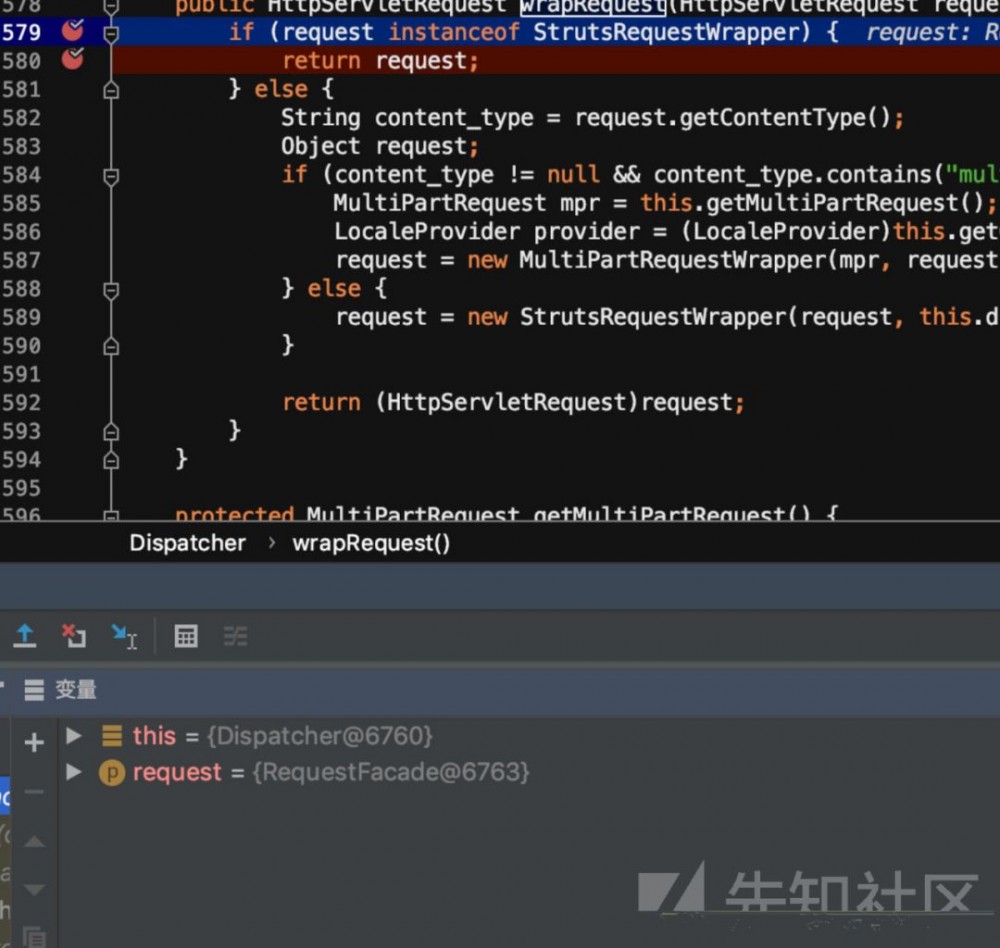
Task: Expand the request variable in variables panel
Action: [75, 772]
